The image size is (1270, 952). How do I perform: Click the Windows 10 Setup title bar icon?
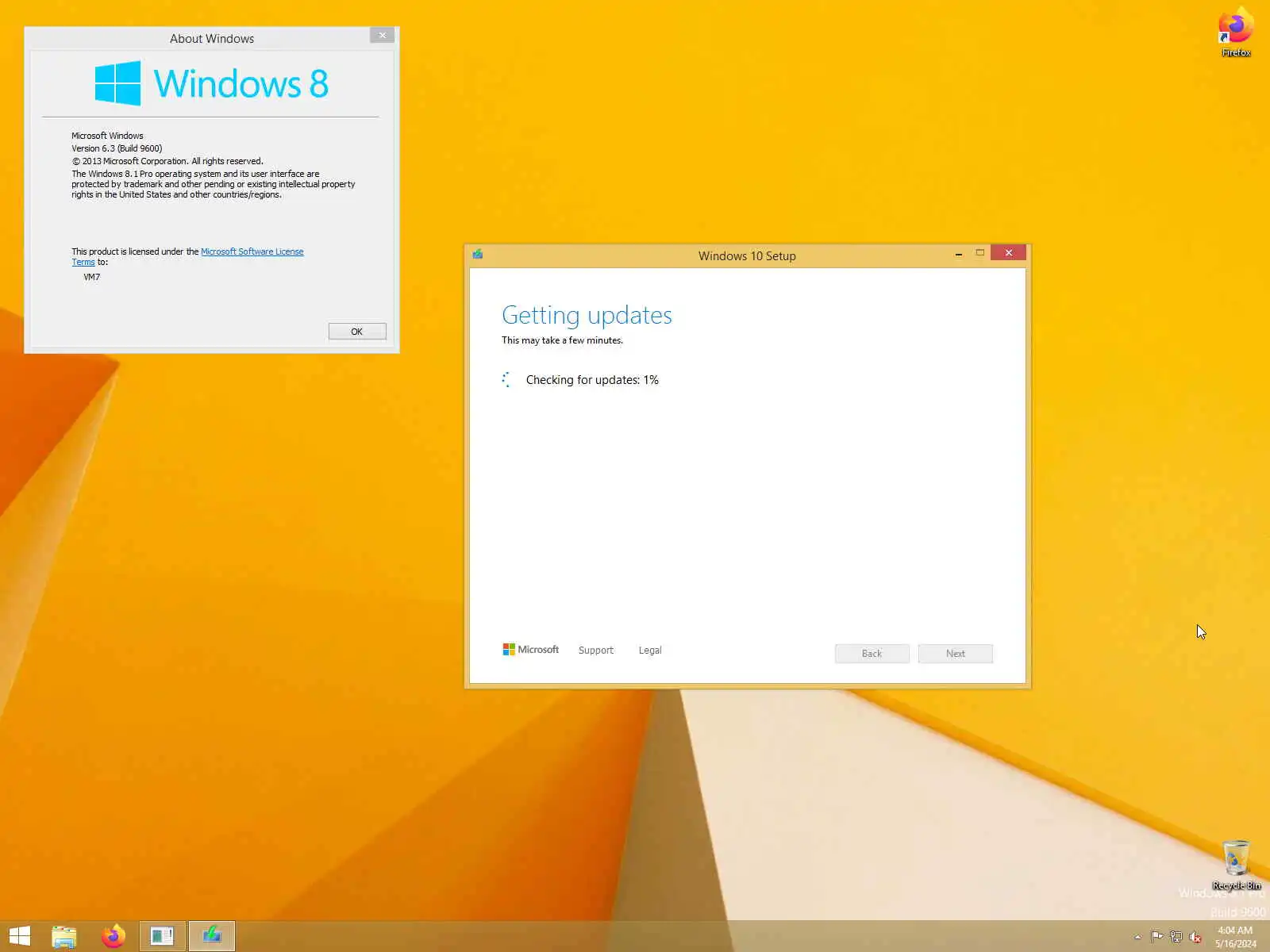click(x=478, y=254)
